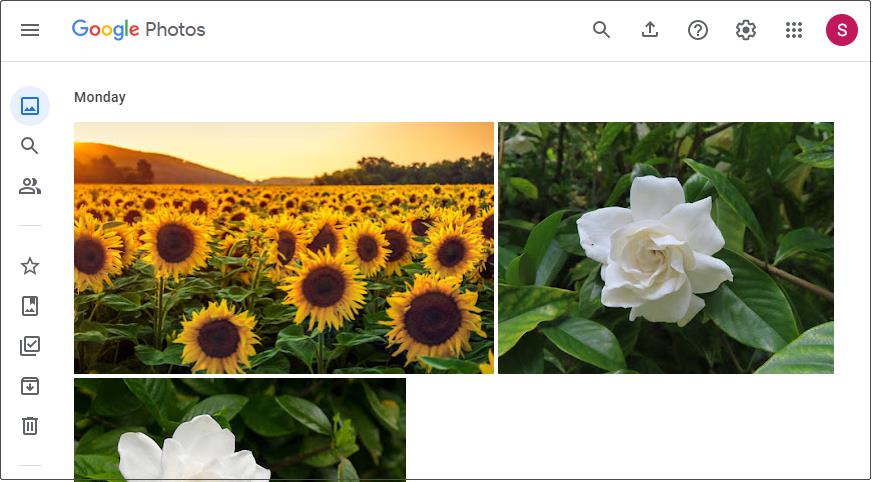This screenshot has height=482, width=873.
Task: Select the Photos icon in sidebar
Action: pyautogui.click(x=30, y=106)
